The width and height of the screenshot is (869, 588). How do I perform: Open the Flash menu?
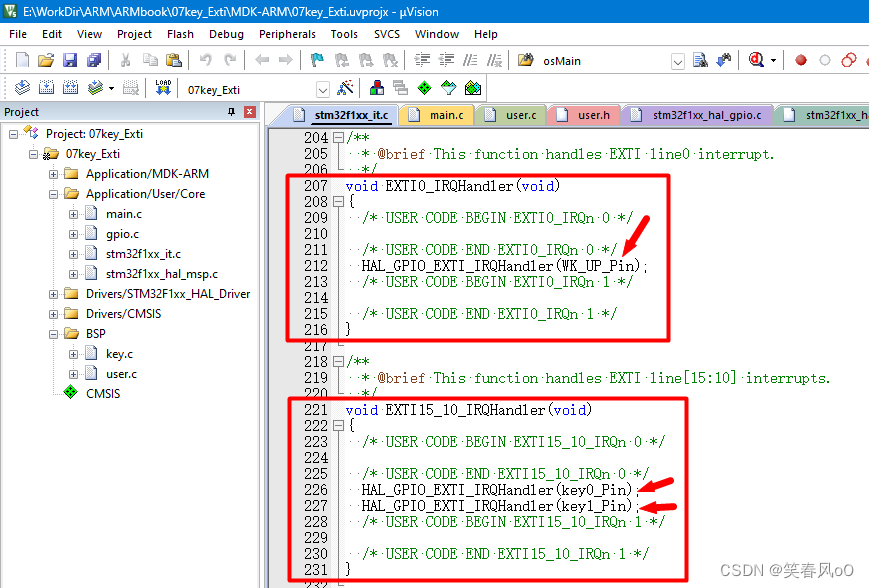[x=180, y=34]
